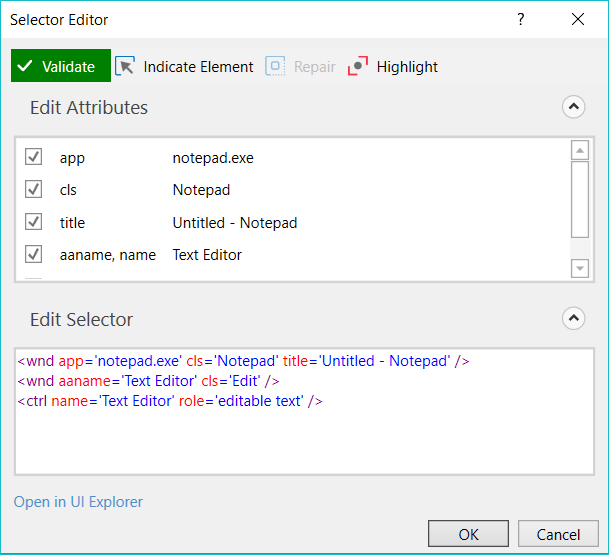
Task: Click the title attribute name
Action: click(x=72, y=223)
